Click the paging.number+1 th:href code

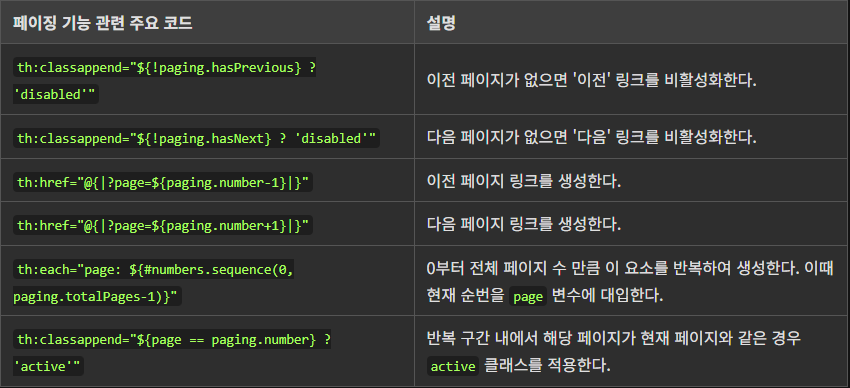tap(163, 225)
